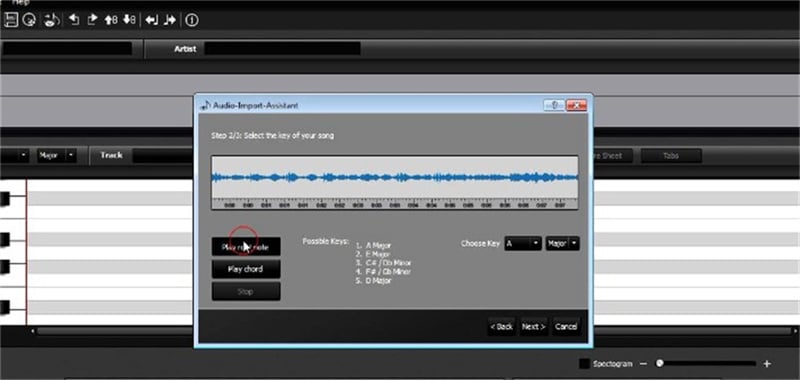Screen dimensions: 800x380
Task: Click the lips and note vocal icon
Action: click(x=51, y=20)
